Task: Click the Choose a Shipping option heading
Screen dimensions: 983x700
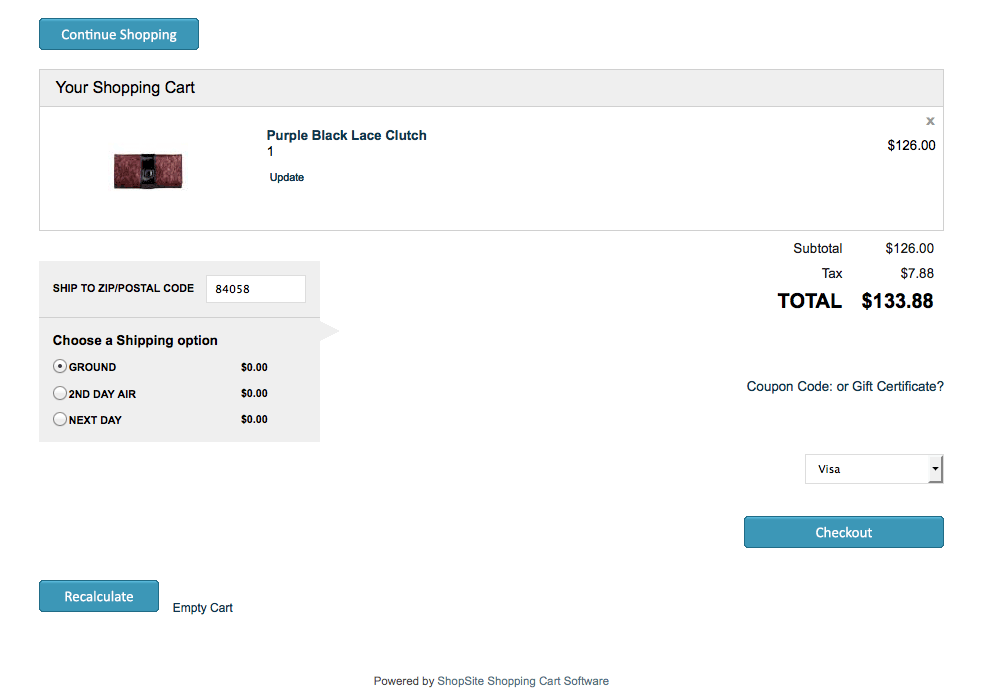Action: 135,340
